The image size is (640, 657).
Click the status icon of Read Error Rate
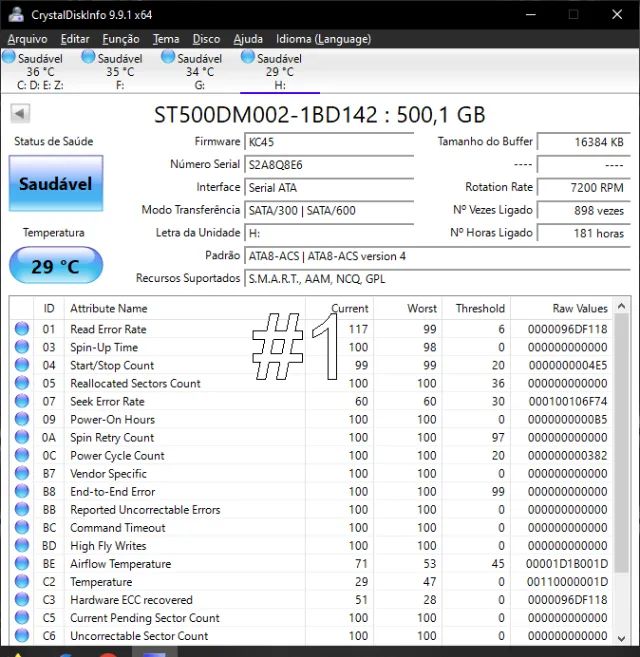pyautogui.click(x=22, y=329)
